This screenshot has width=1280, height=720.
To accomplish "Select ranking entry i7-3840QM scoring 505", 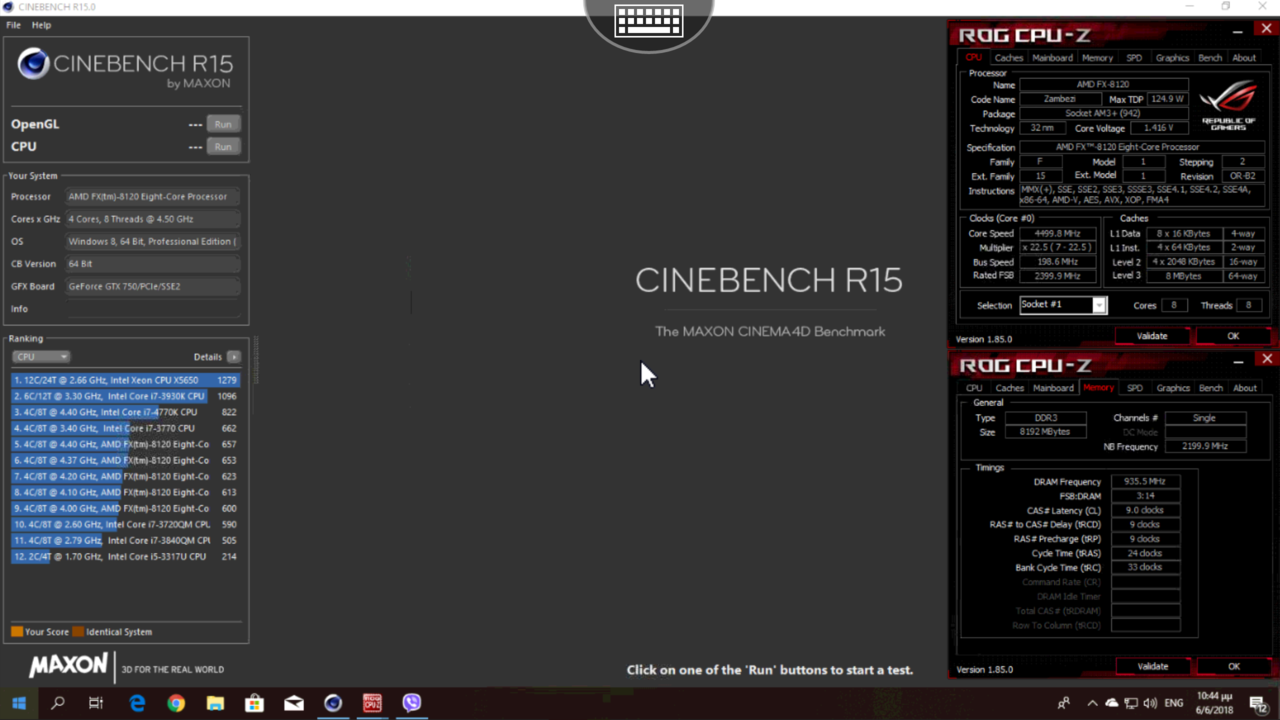I will click(126, 540).
